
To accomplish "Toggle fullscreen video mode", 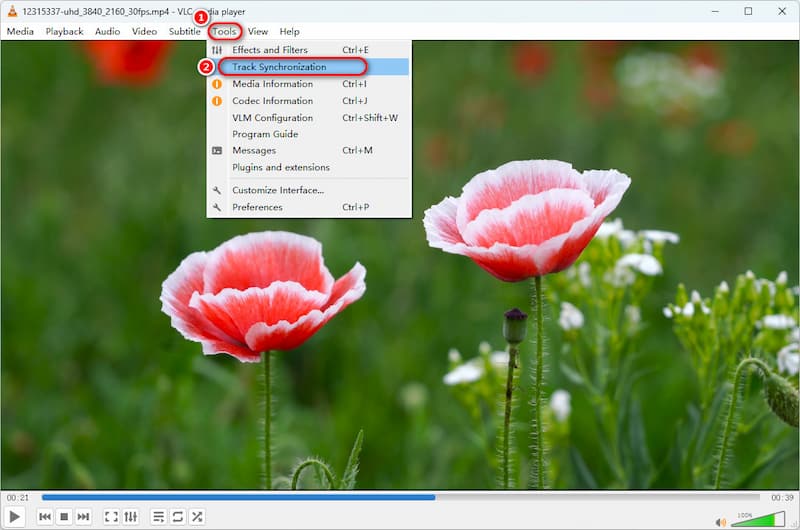I will [x=111, y=517].
